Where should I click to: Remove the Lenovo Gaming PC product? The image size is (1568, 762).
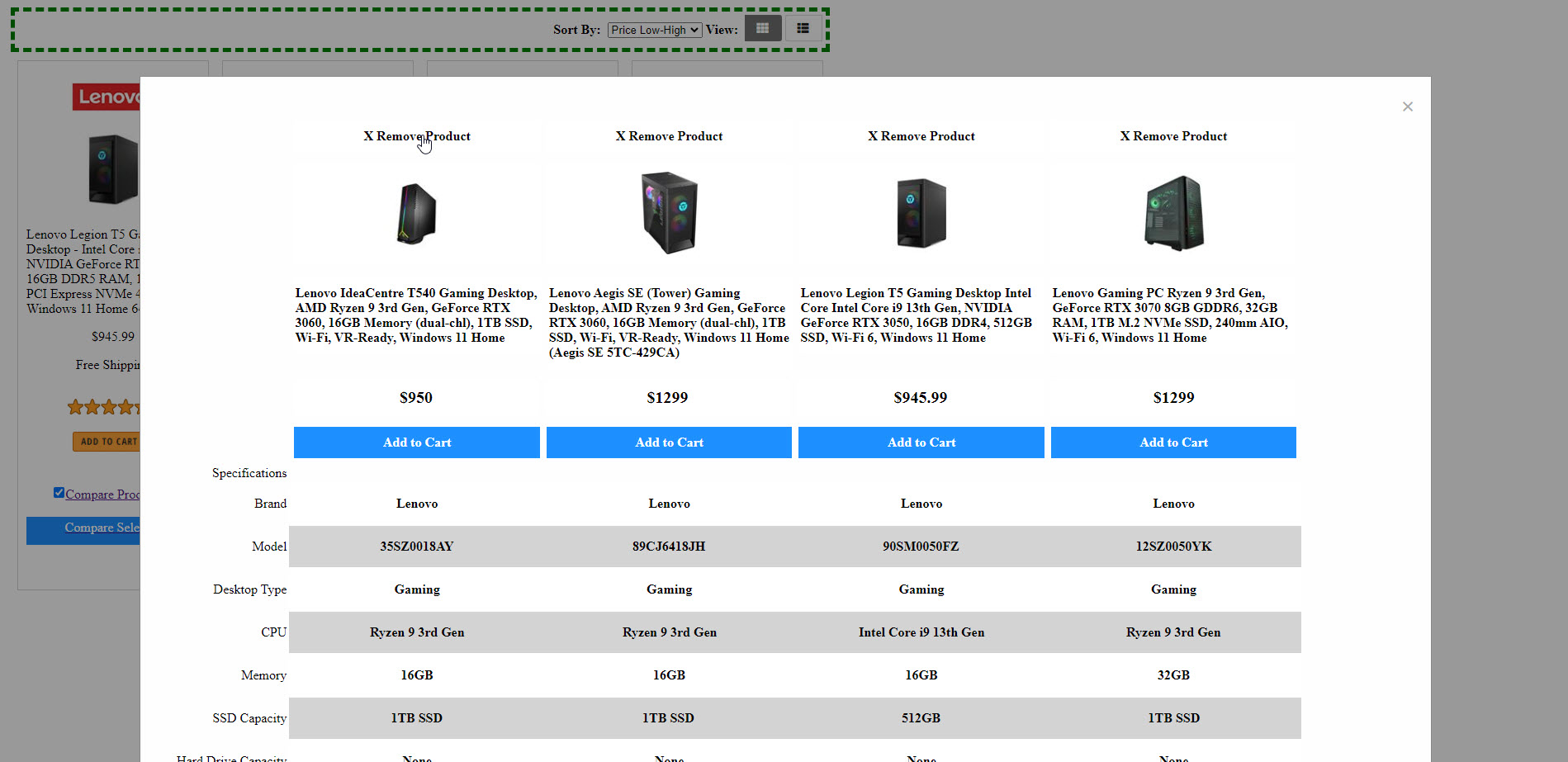(x=1173, y=136)
